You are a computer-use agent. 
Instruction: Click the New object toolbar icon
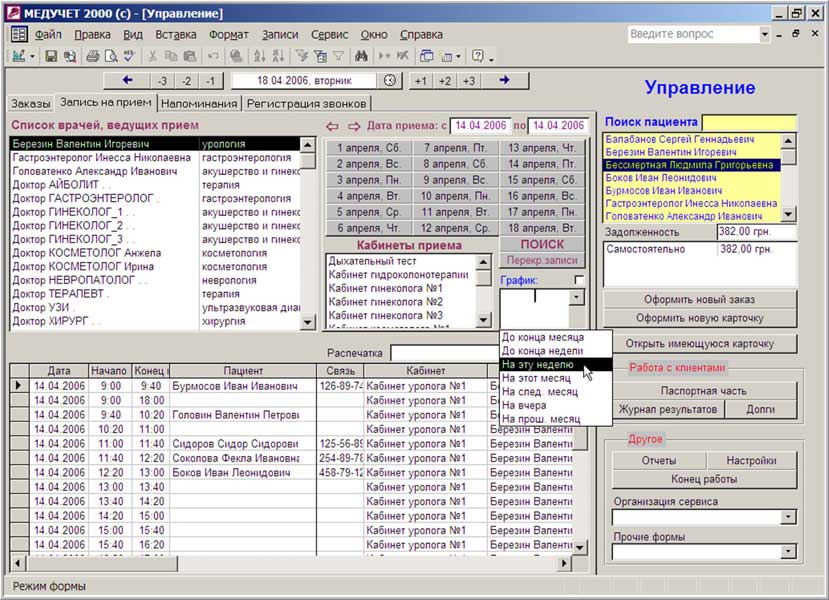point(447,56)
